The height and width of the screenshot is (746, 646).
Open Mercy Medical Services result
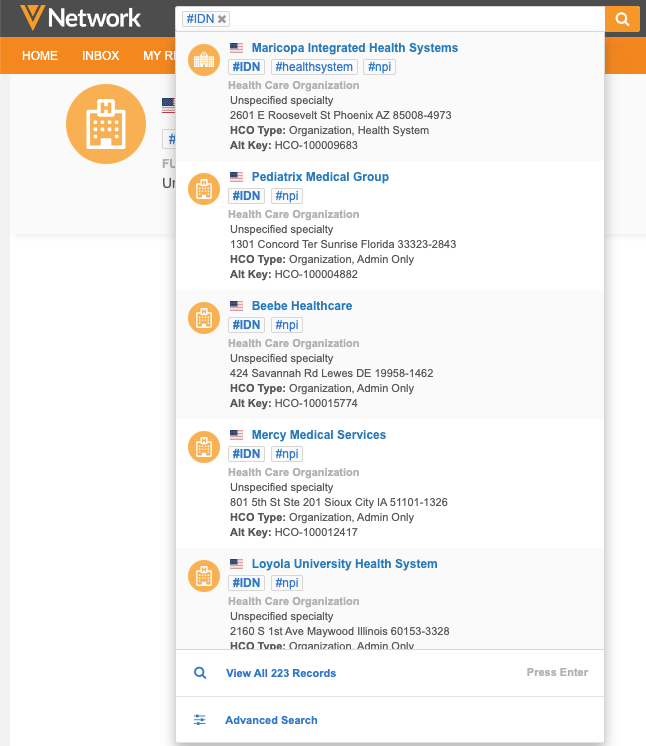pos(318,435)
